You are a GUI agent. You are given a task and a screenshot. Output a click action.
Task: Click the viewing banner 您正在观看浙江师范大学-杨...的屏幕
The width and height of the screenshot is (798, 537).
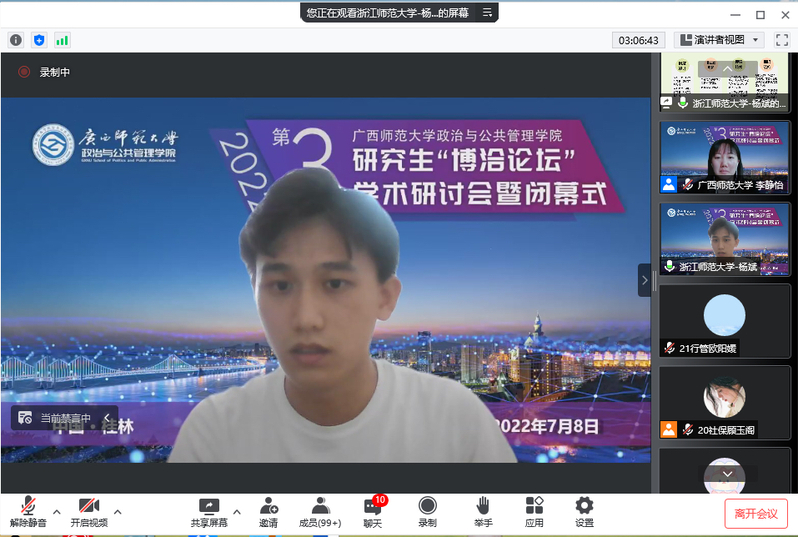click(x=387, y=13)
